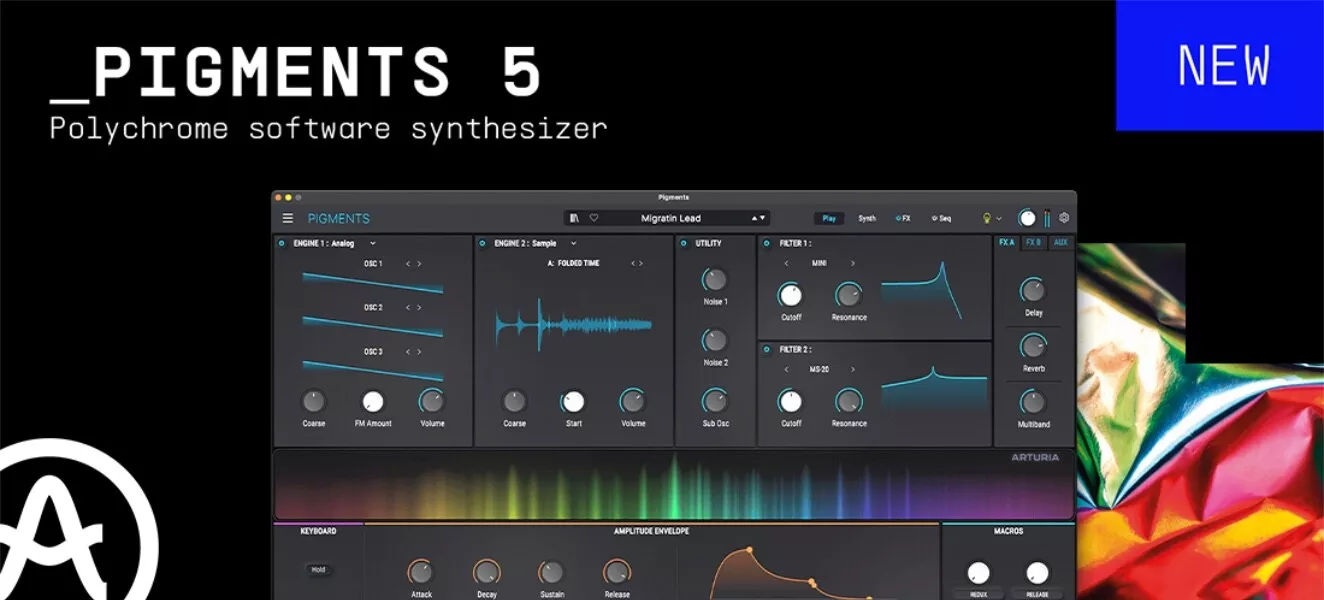Switch Filter 1 to next type after MINI

pos(853,264)
